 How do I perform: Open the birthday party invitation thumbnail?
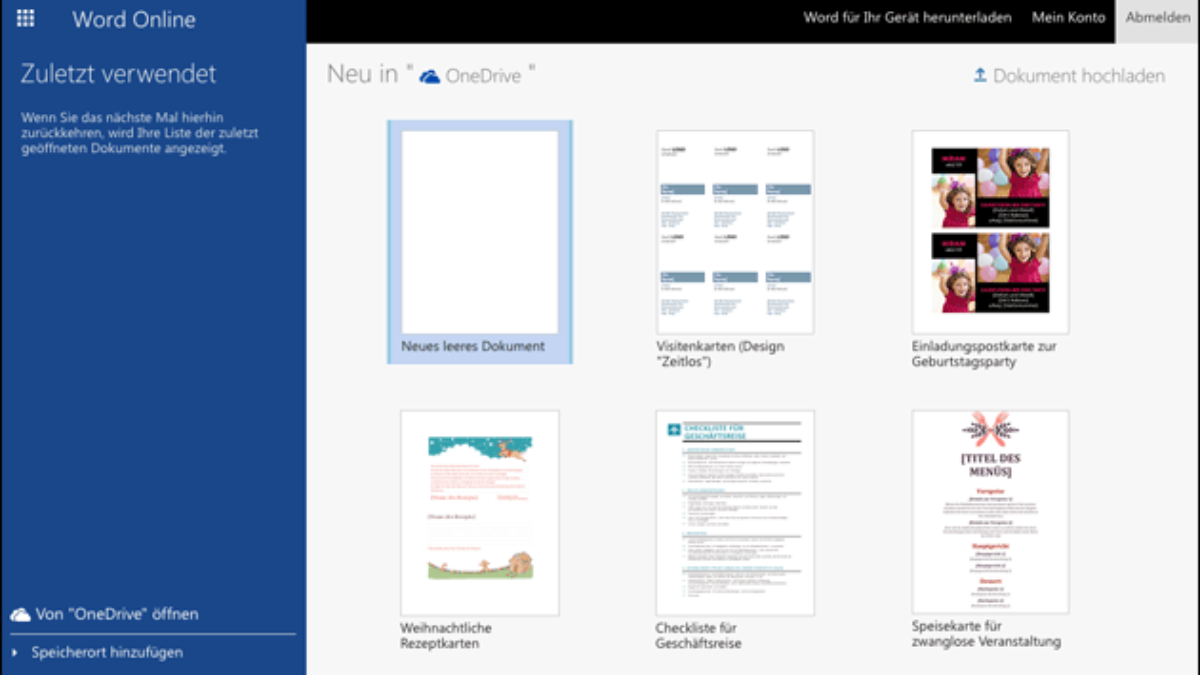990,231
